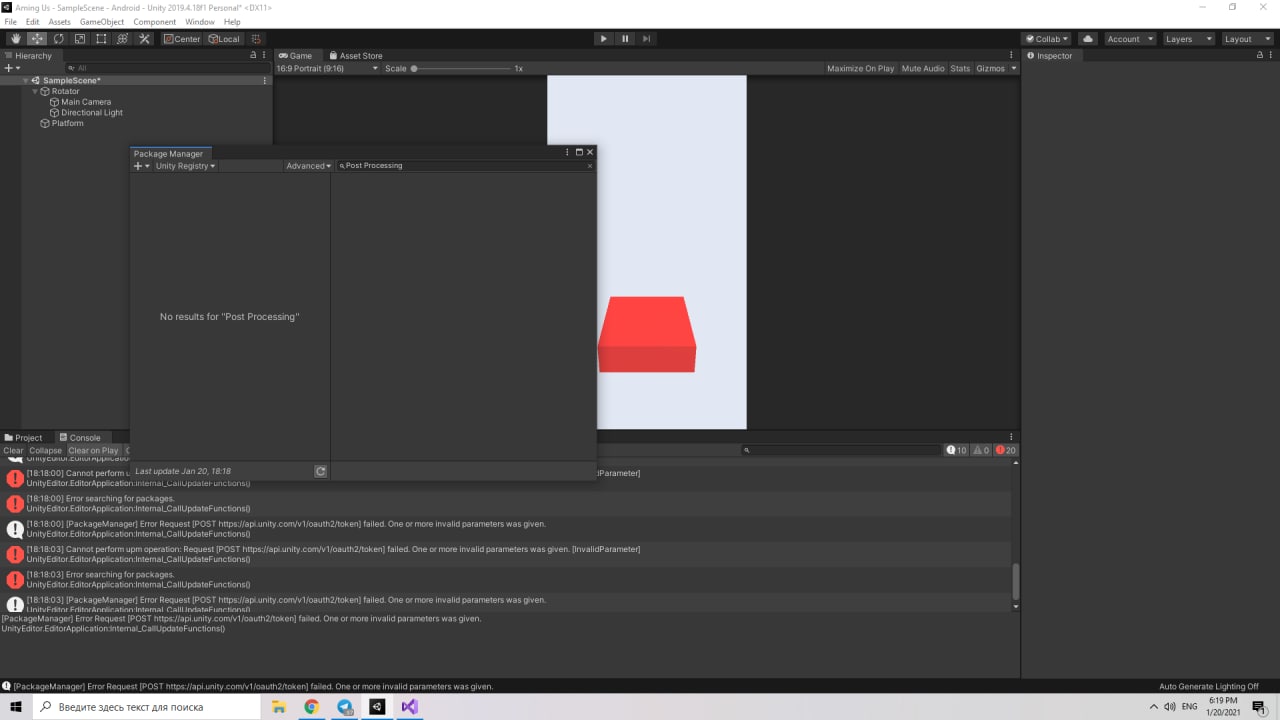Image resolution: width=1280 pixels, height=720 pixels.
Task: Toggle console warning messages filter showing 0
Action: pos(981,450)
